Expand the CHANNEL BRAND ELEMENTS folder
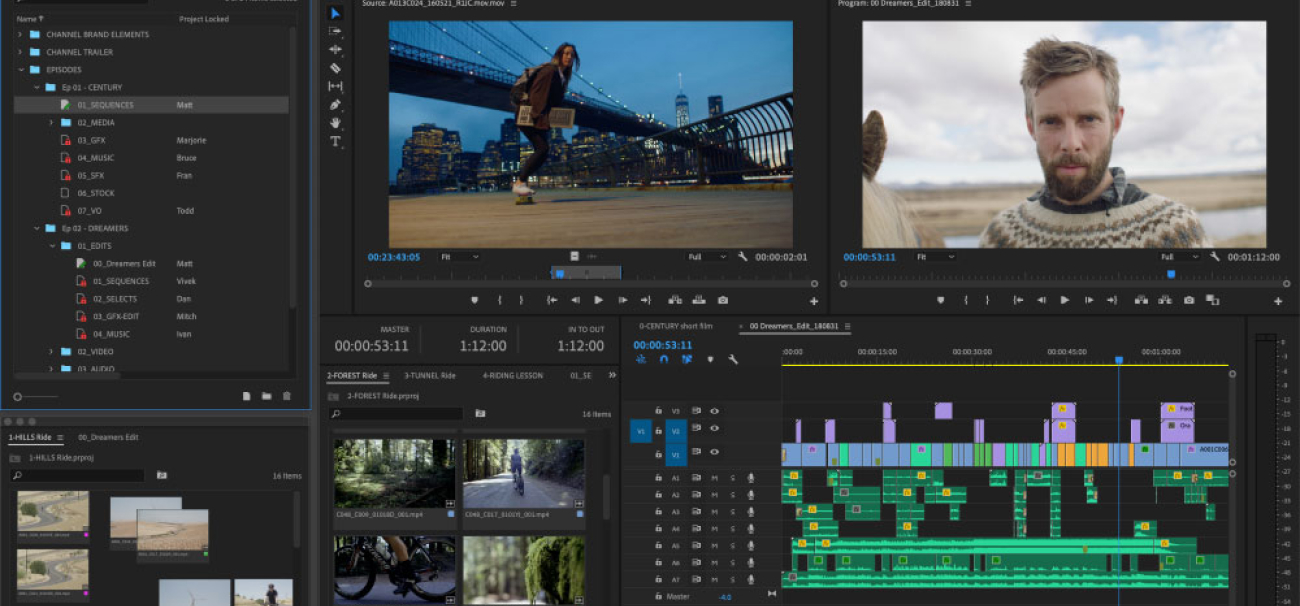The height and width of the screenshot is (606, 1300). coord(19,35)
